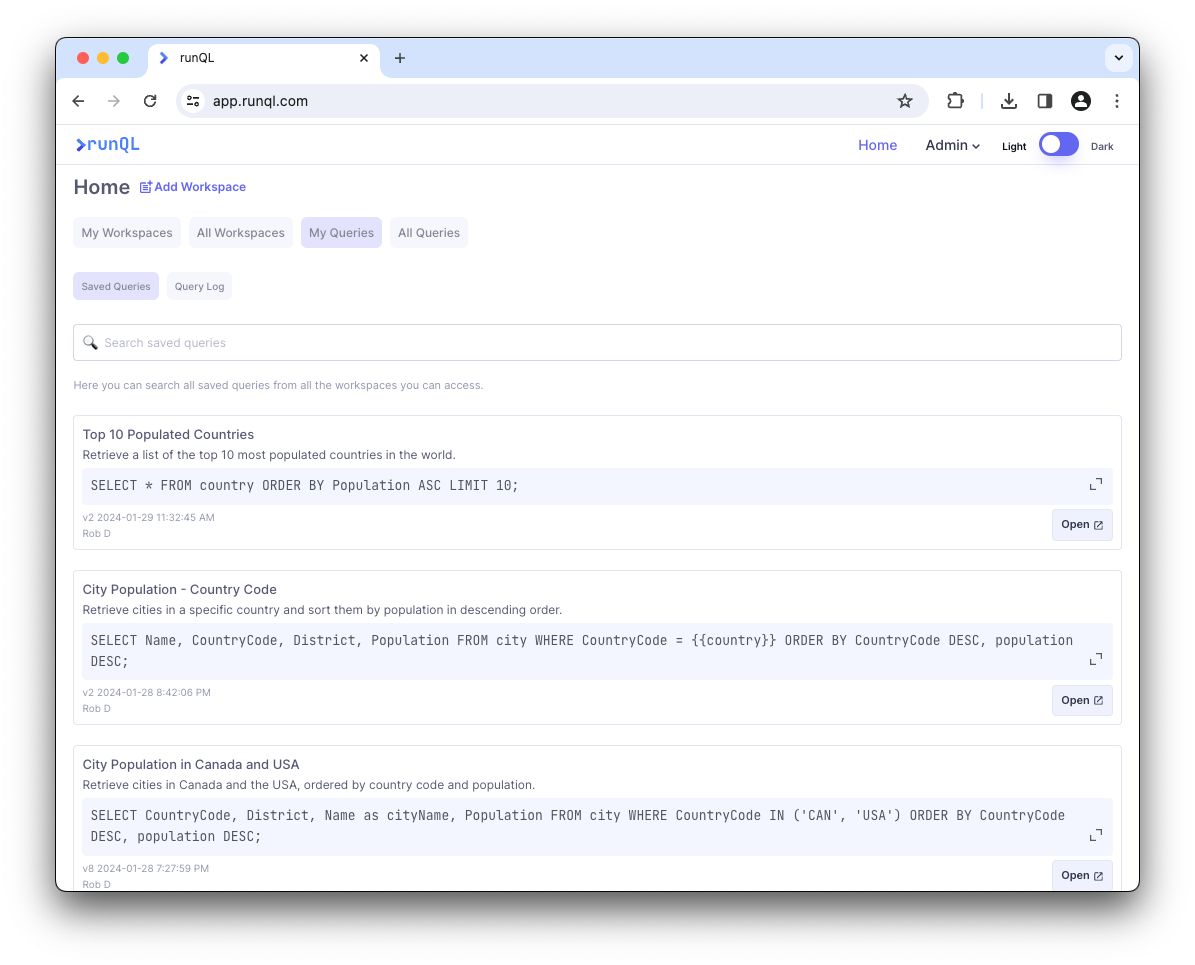Select the My Workspaces filter
The height and width of the screenshot is (965, 1195).
(x=126, y=232)
